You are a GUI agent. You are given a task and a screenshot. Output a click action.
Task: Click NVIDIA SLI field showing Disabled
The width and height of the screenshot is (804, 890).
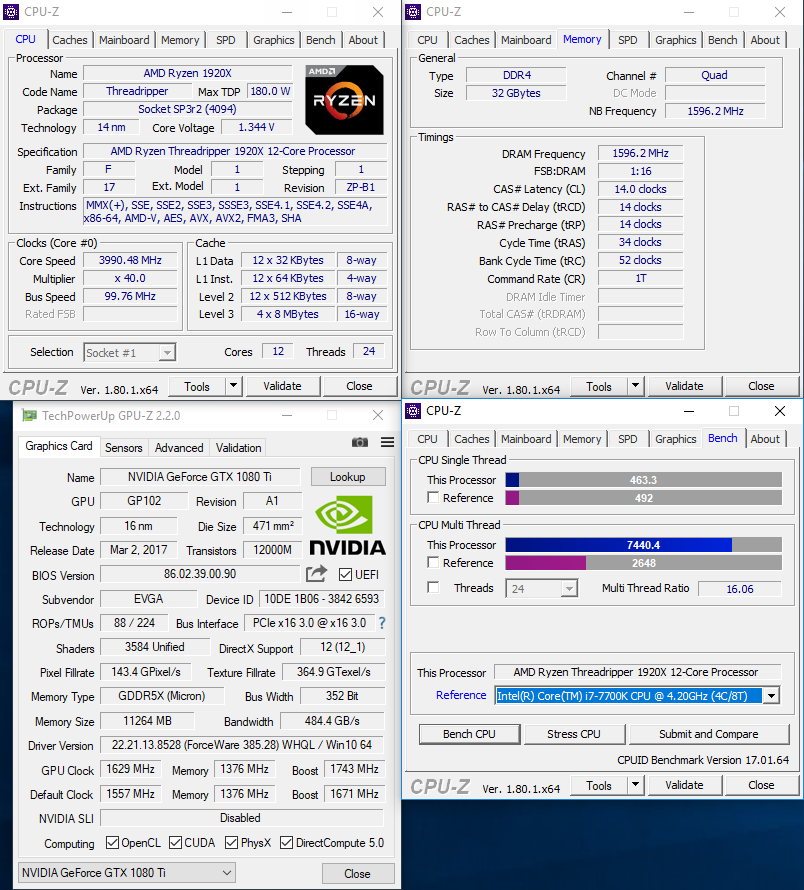[242, 818]
